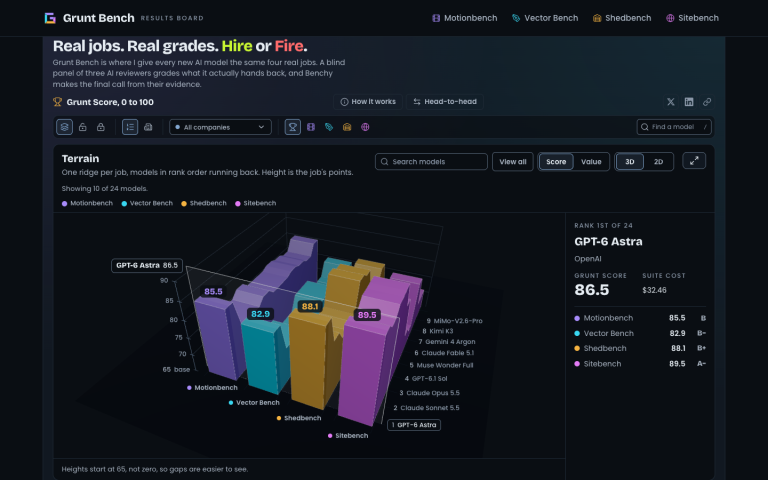Select rank 3 Claude Opus 5.5 label
This screenshot has height=480, width=768.
tap(430, 393)
